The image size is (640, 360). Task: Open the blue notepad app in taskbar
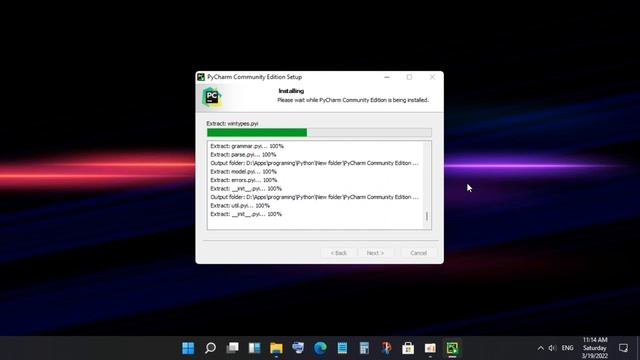click(x=342, y=348)
